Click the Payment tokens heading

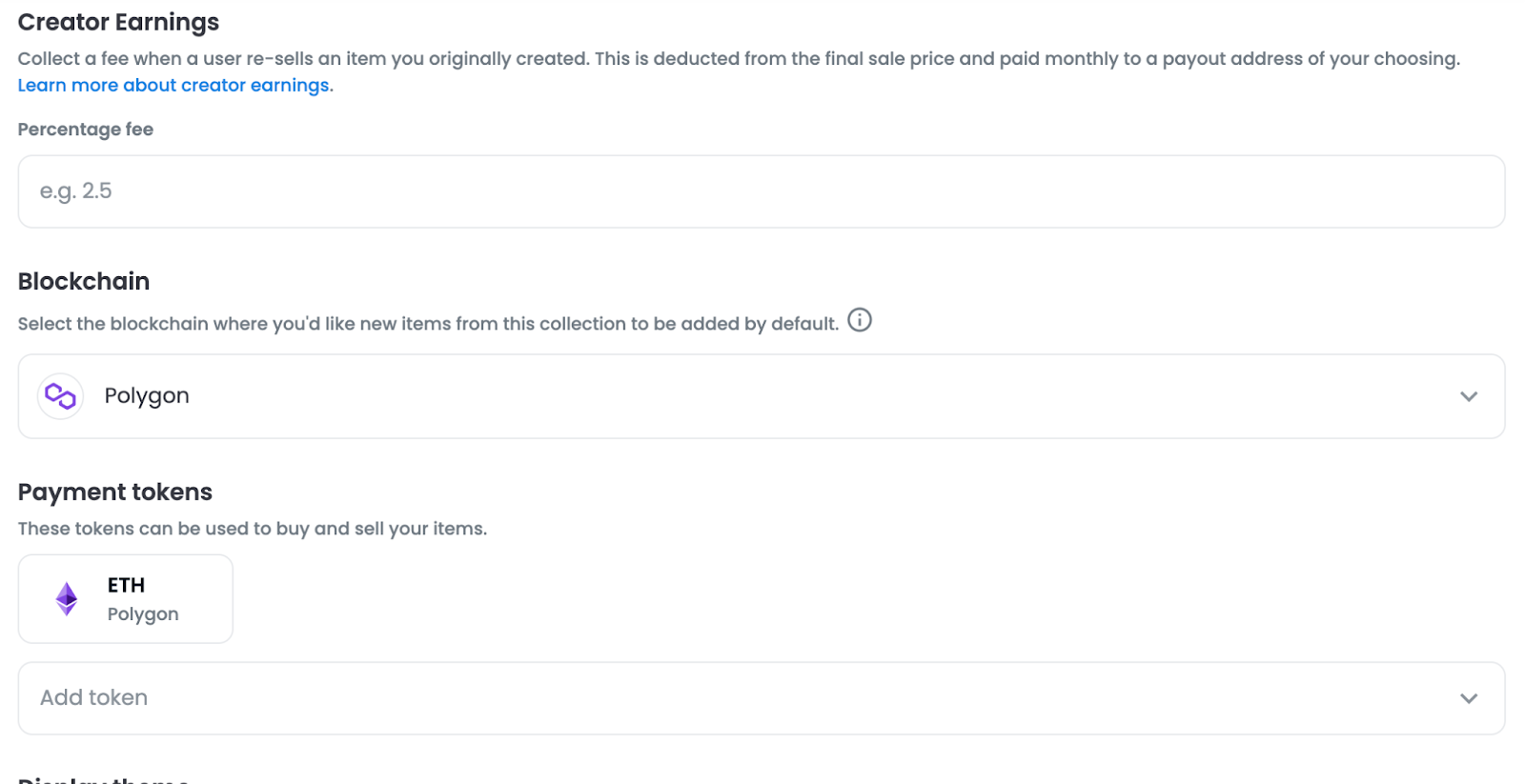pos(115,492)
